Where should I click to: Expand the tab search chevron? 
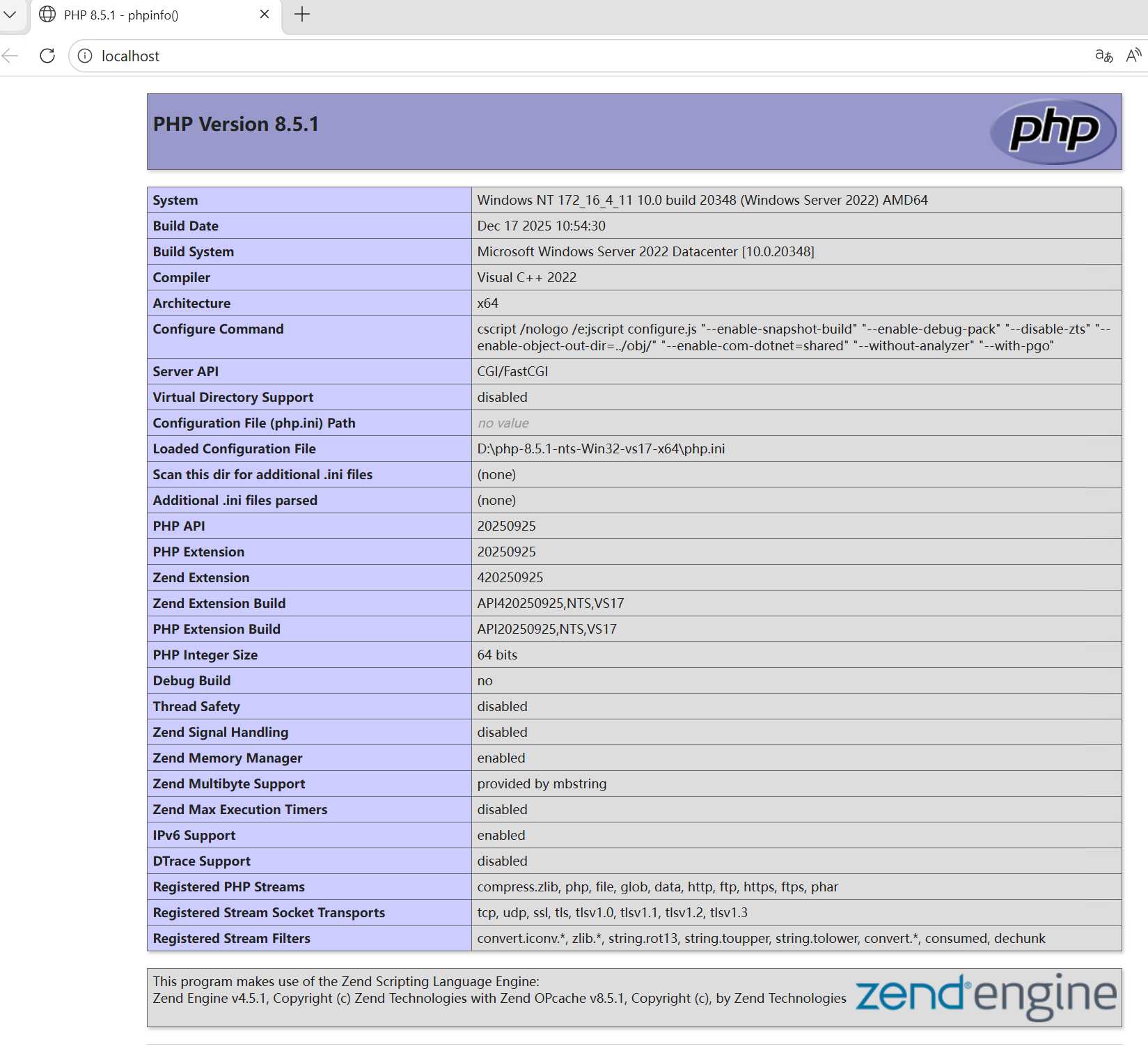point(10,15)
